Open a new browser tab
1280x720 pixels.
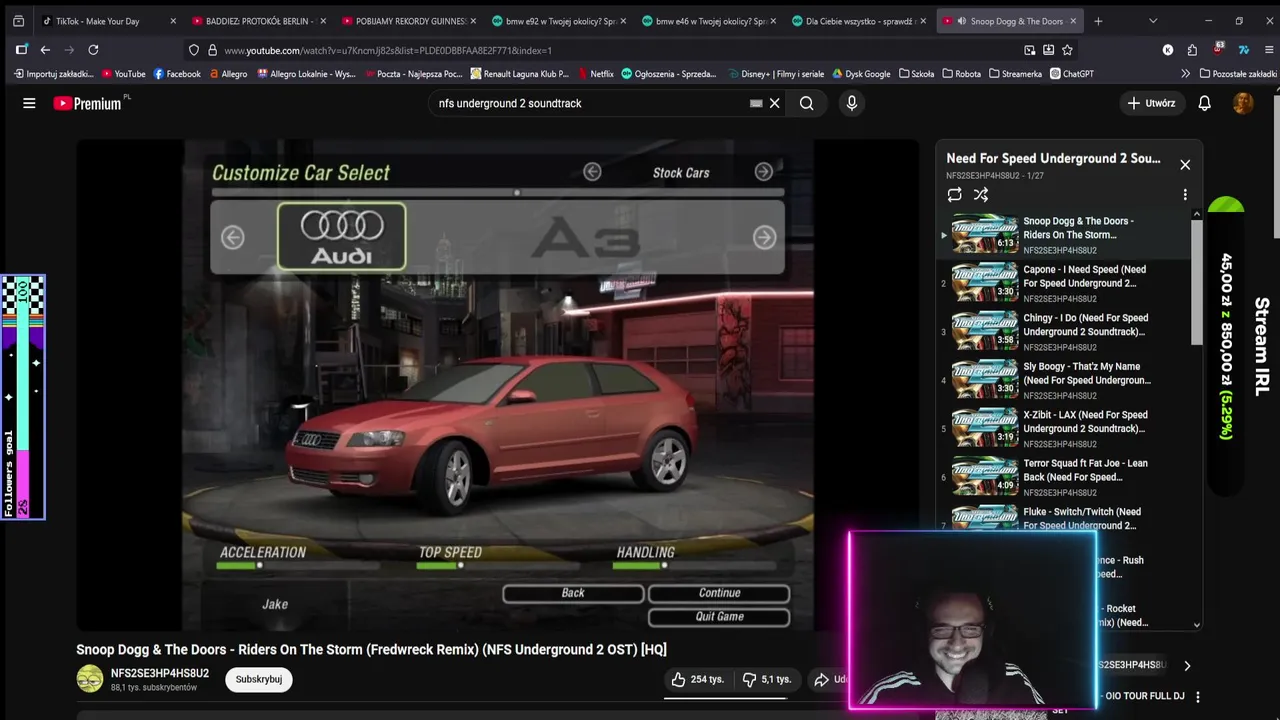click(1098, 21)
